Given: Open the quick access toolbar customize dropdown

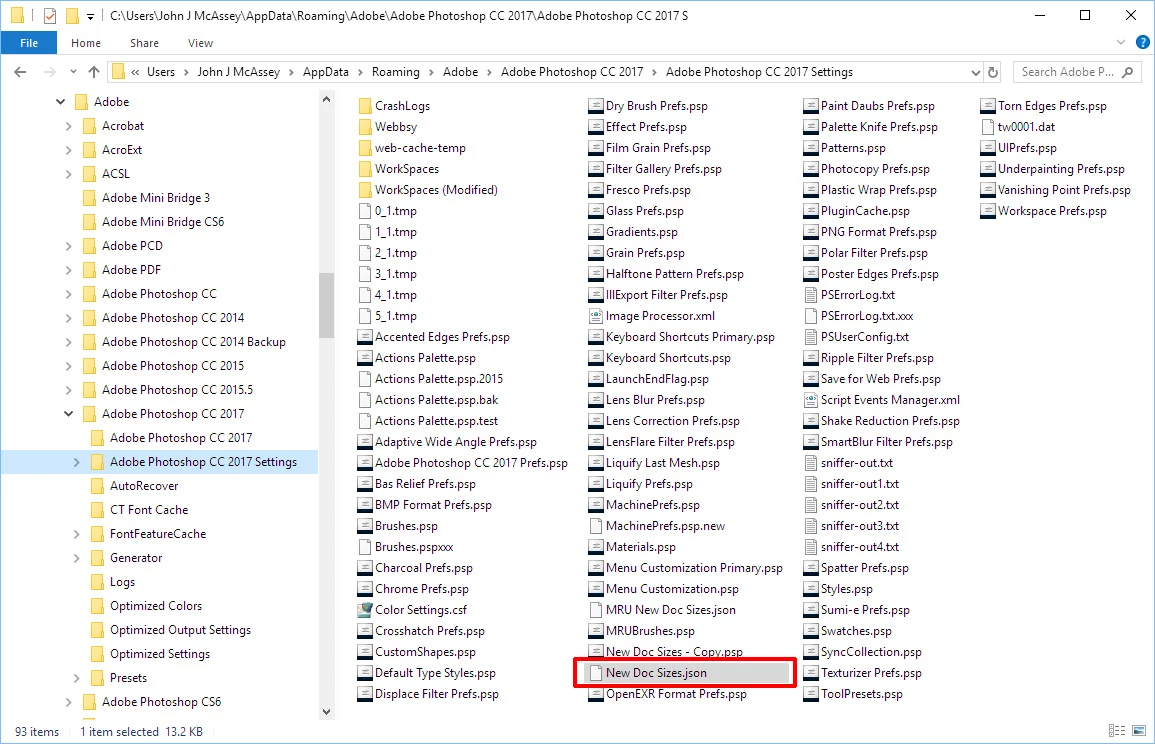Looking at the screenshot, I should 90,15.
